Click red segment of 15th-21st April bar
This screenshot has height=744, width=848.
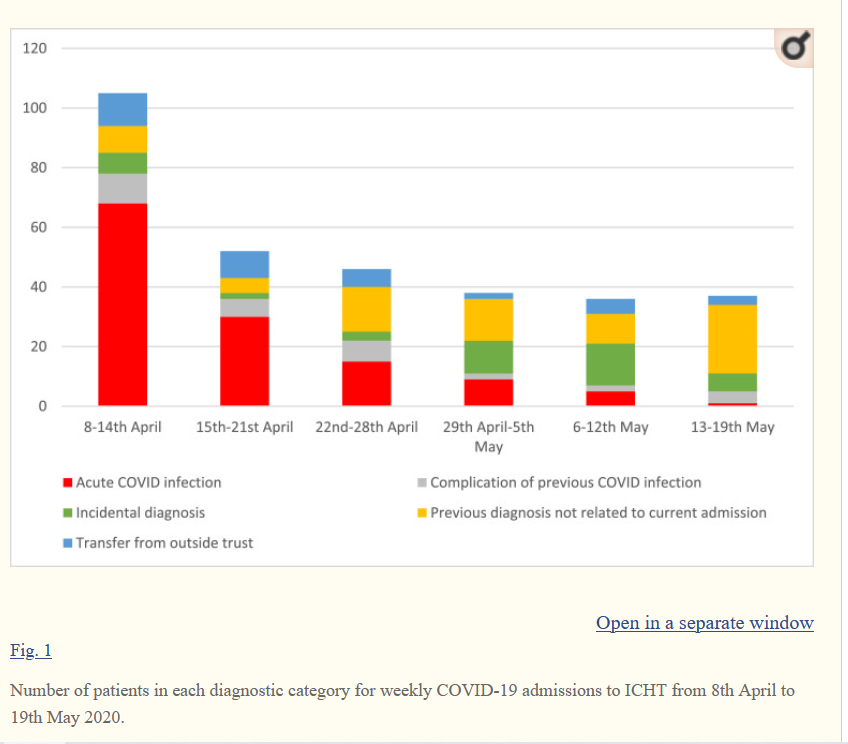click(x=244, y=361)
